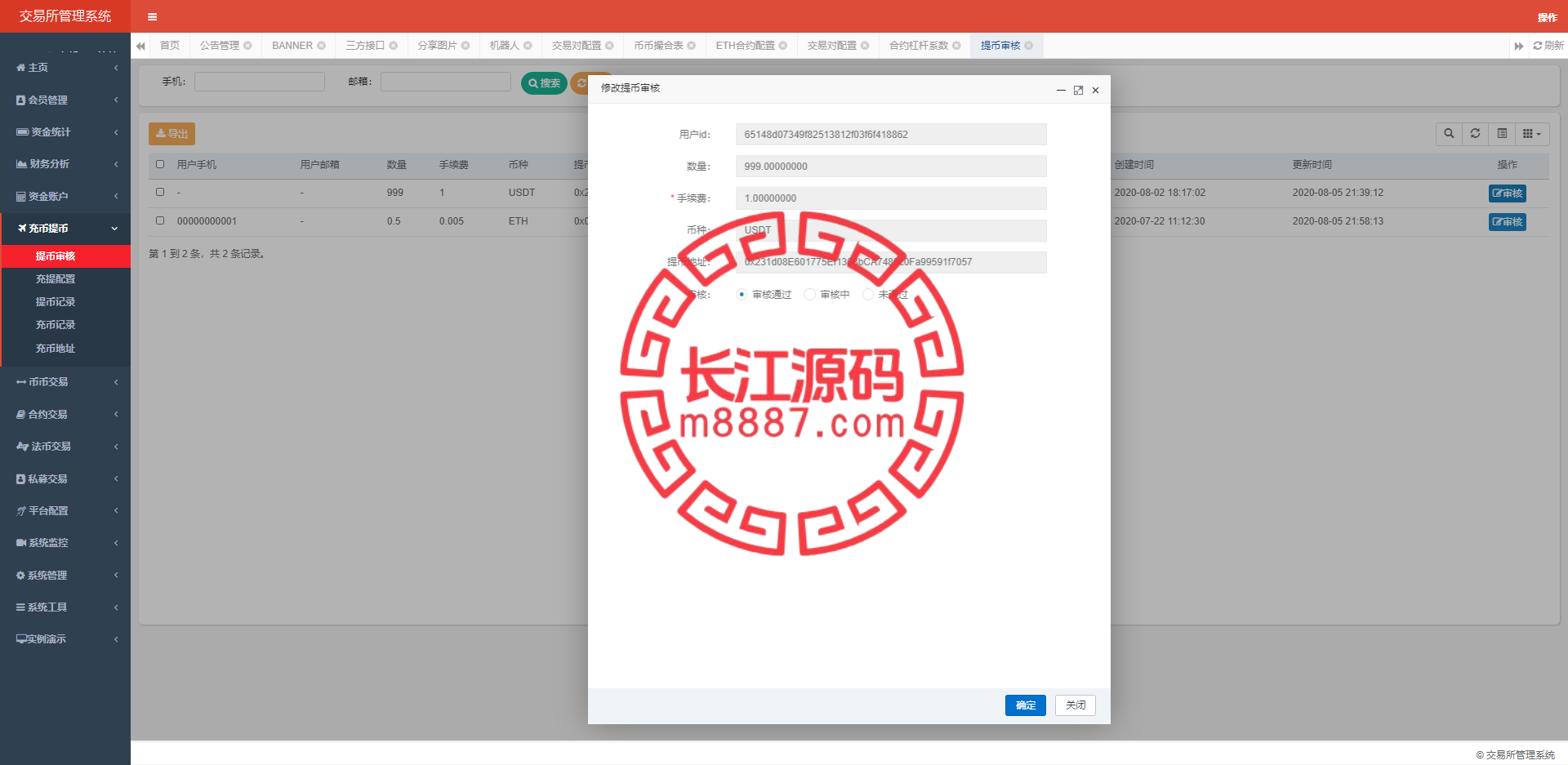This screenshot has height=765, width=1568.
Task: Close the 分享图片 tab x icon
Action: 465,46
